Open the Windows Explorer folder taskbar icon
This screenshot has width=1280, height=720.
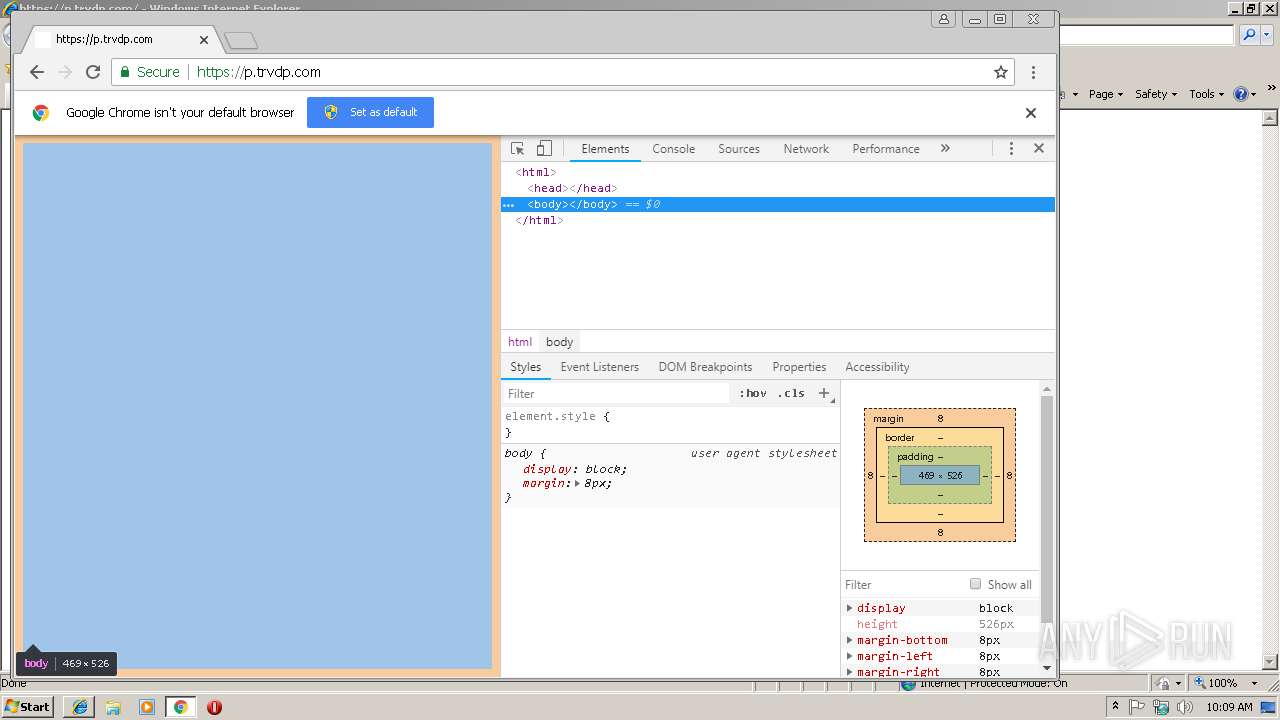coord(113,707)
